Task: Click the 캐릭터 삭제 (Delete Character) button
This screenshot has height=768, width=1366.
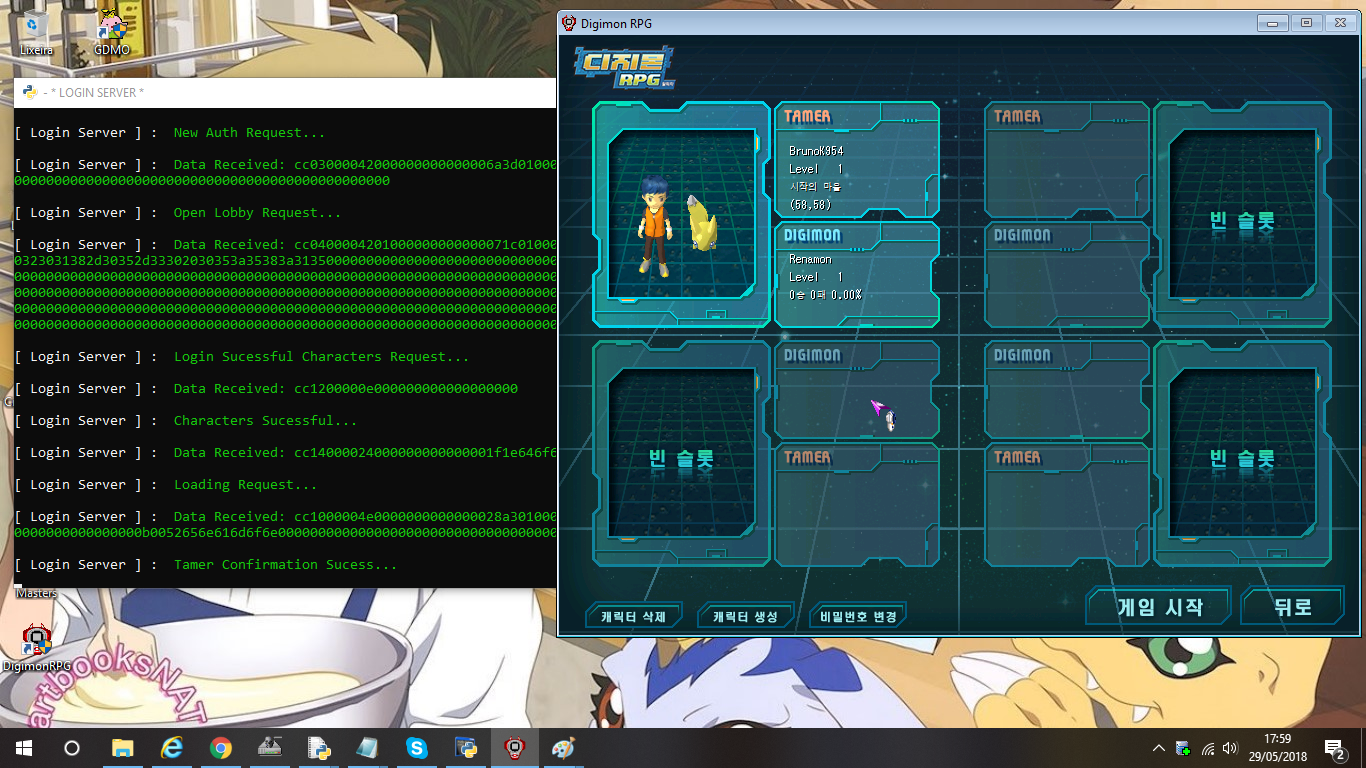Action: tap(634, 616)
